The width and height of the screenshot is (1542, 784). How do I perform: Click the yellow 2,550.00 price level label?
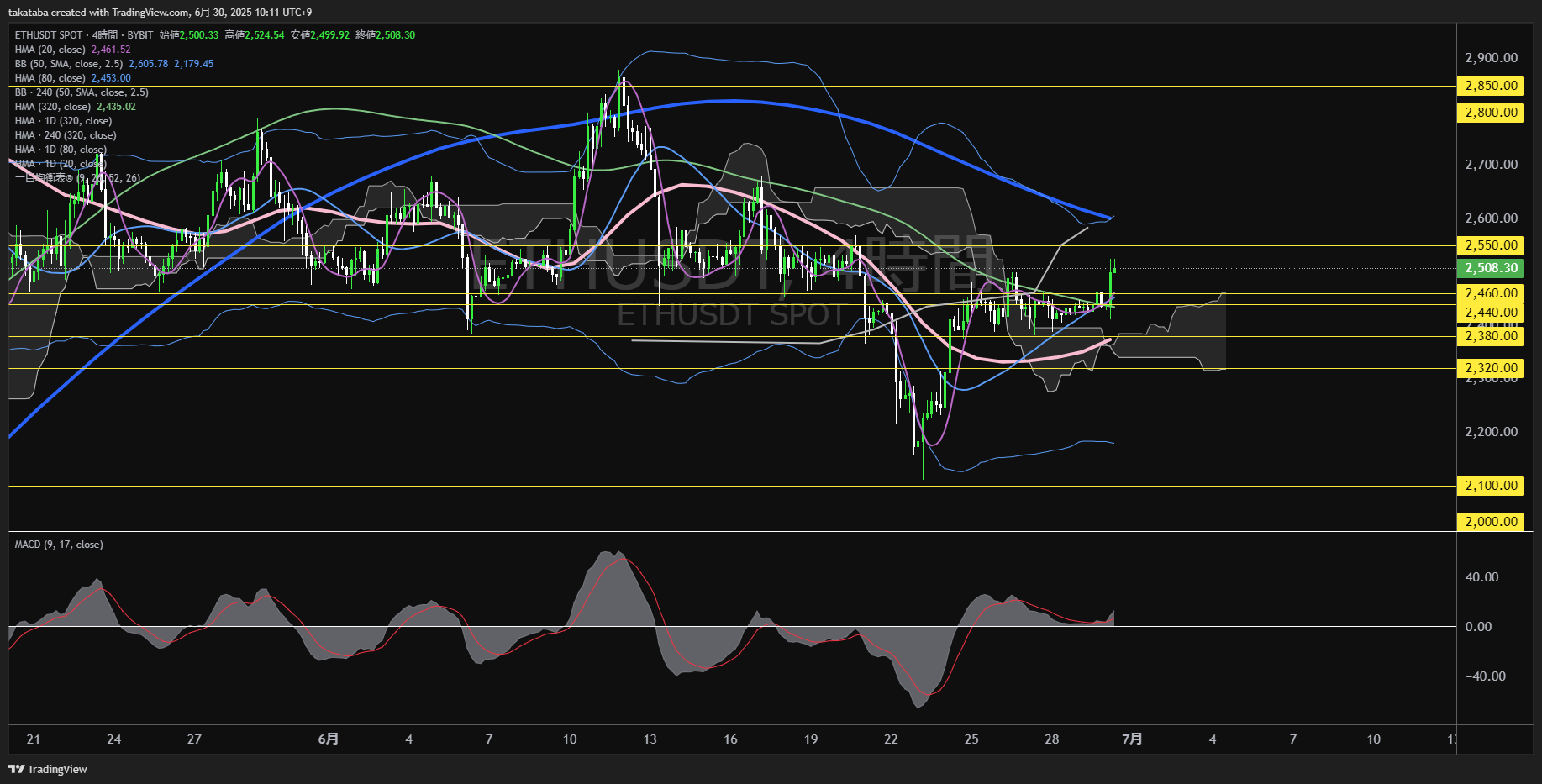click(x=1491, y=245)
